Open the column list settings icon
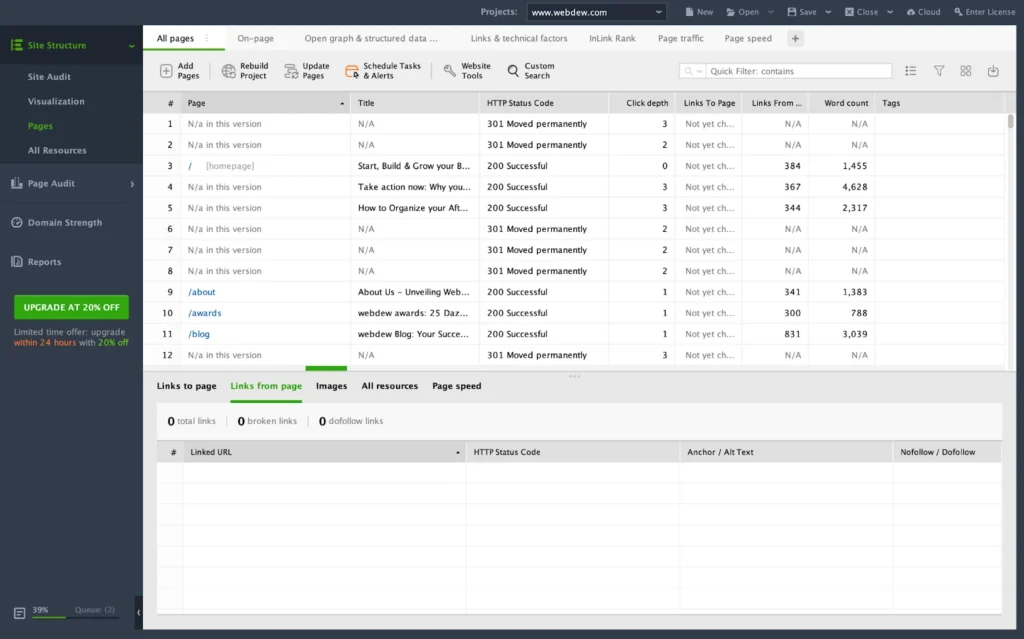1024x639 pixels. (911, 71)
